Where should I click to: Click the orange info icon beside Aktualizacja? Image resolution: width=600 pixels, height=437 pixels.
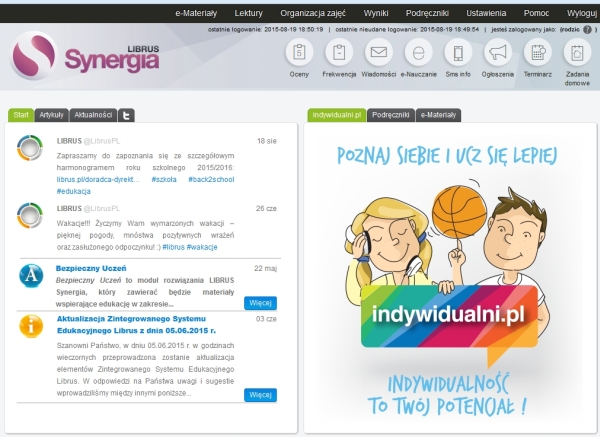click(x=31, y=326)
